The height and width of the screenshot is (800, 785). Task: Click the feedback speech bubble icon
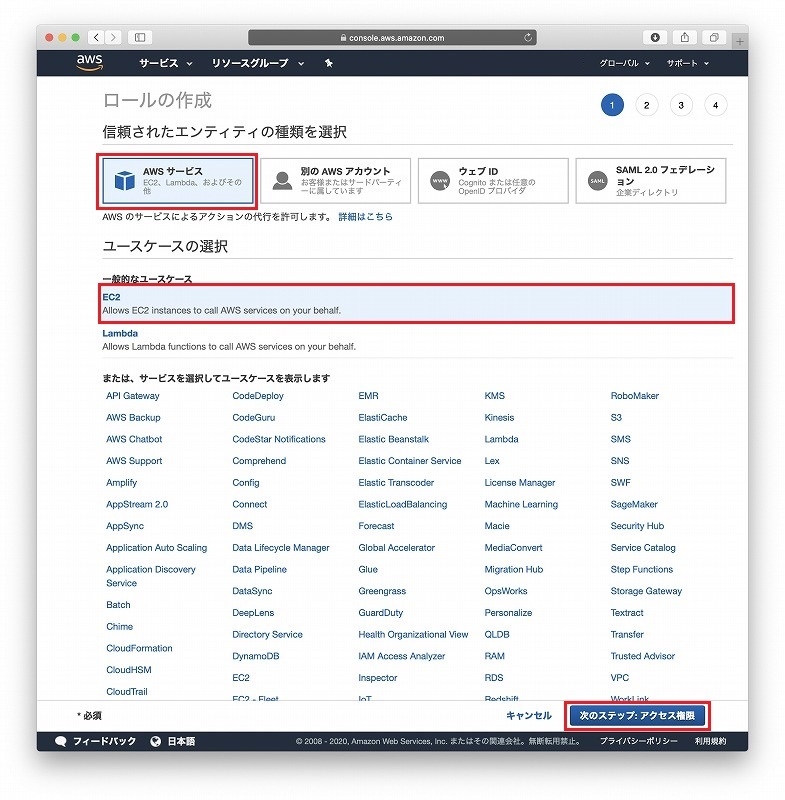pyautogui.click(x=60, y=741)
